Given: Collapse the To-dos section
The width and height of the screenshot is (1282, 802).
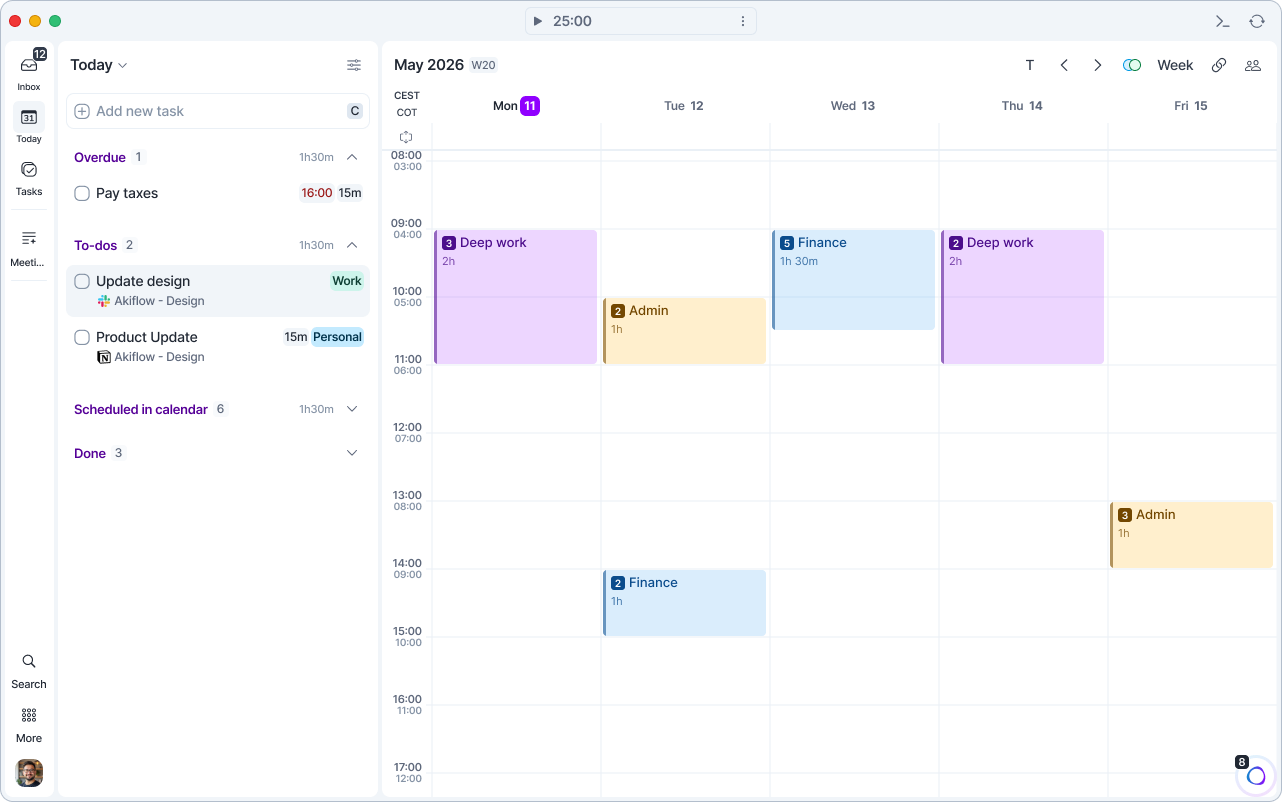Looking at the screenshot, I should tap(352, 245).
